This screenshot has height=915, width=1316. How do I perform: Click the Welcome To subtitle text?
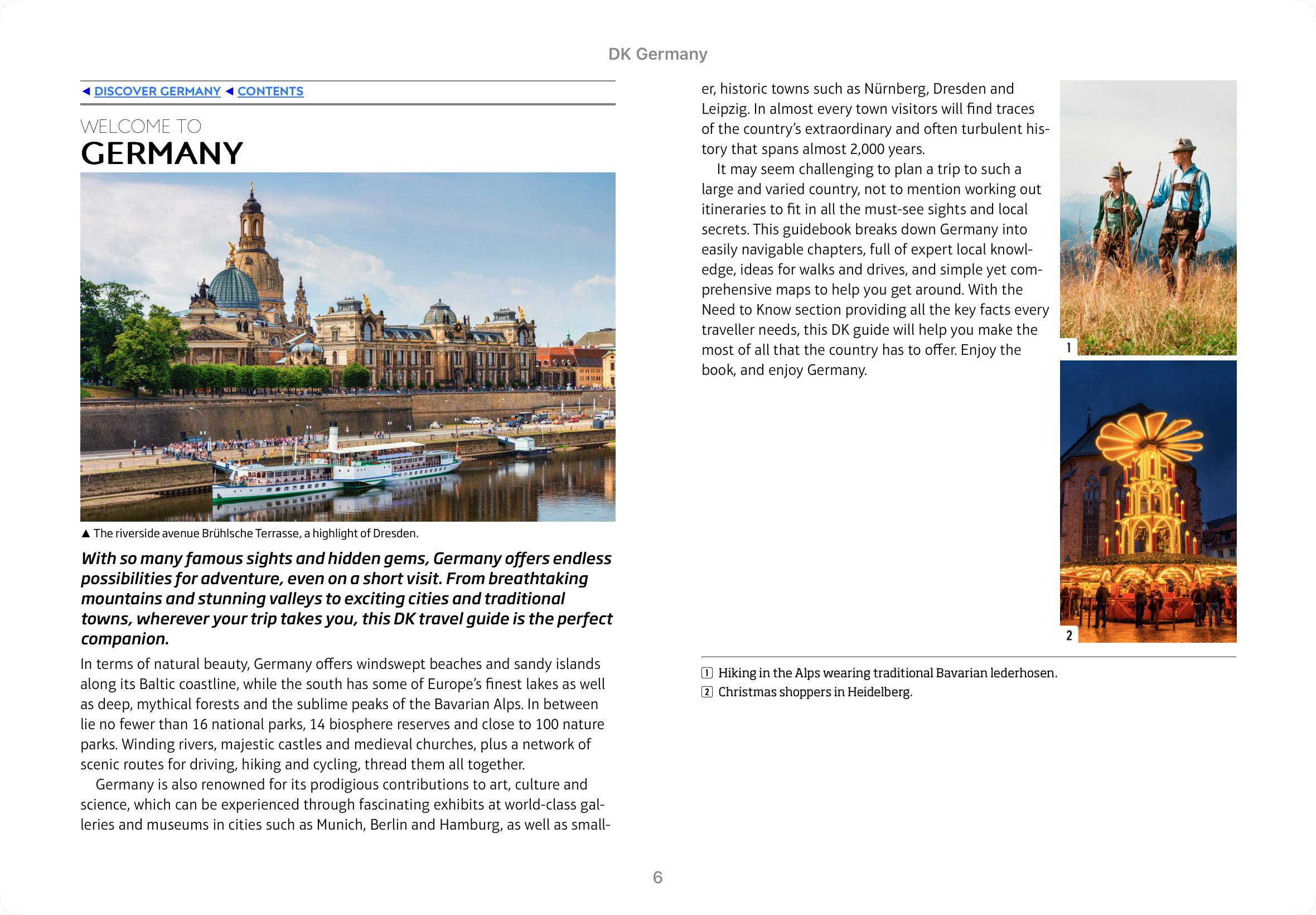coord(141,126)
